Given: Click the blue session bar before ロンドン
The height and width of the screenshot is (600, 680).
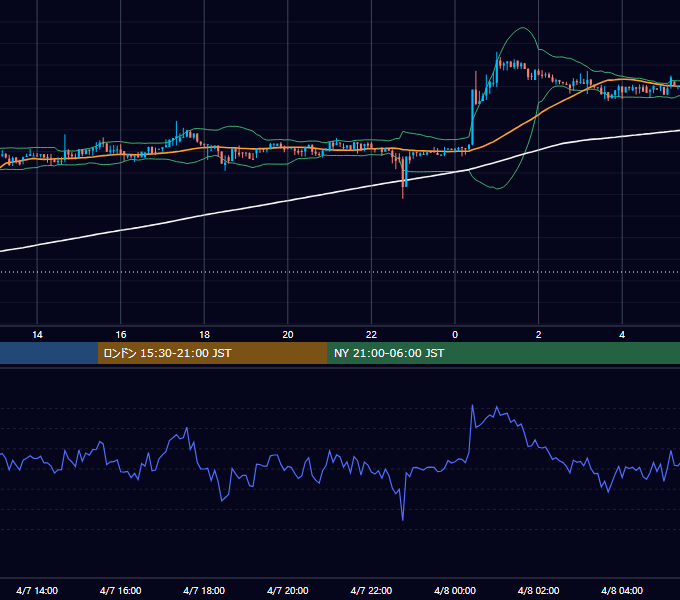Looking at the screenshot, I should [49, 353].
